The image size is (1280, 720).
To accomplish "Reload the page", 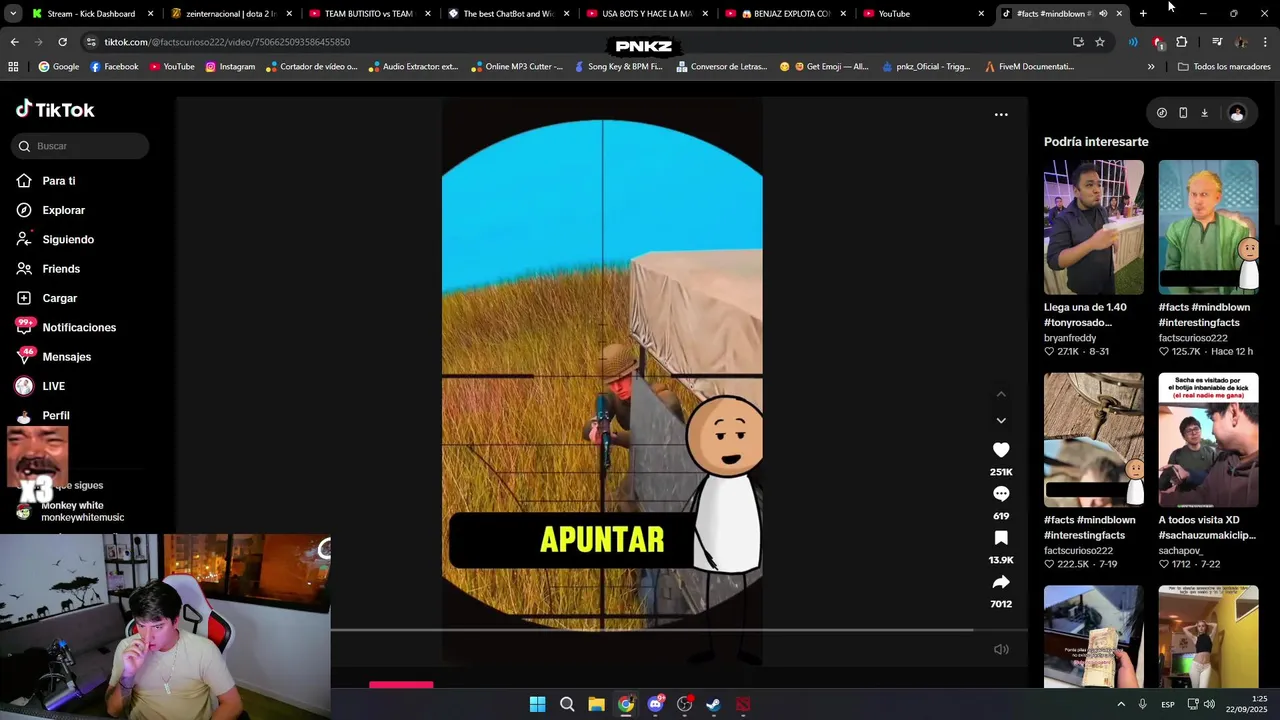I will 62,42.
